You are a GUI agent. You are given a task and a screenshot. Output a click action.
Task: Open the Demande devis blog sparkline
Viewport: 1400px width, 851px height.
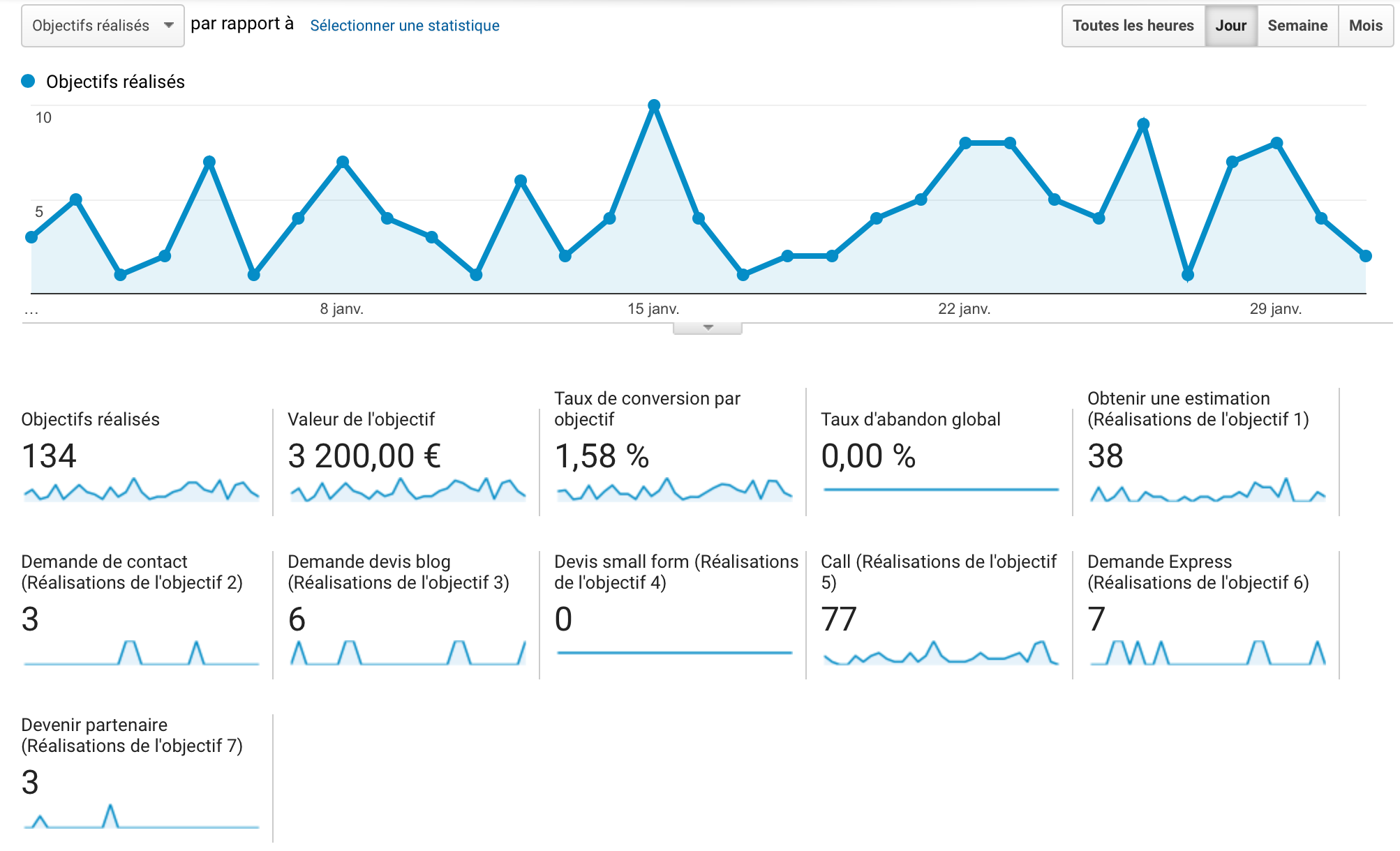point(408,653)
